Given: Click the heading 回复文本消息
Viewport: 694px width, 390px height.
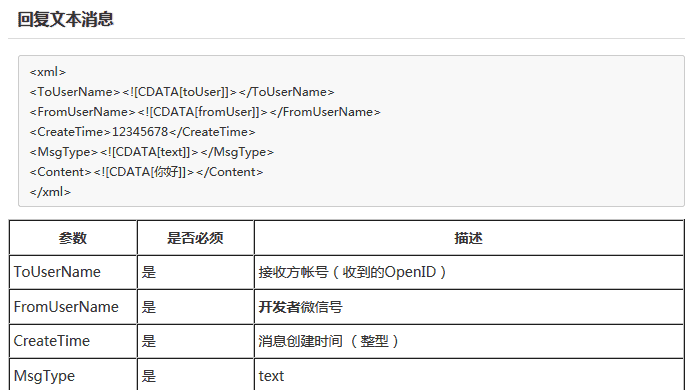Looking at the screenshot, I should pos(66,19).
